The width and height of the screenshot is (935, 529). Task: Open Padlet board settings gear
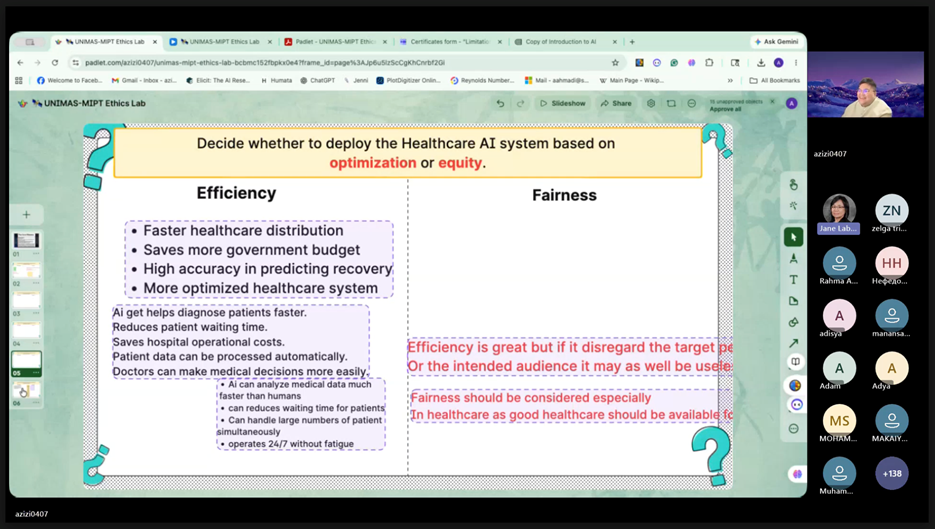tap(651, 103)
